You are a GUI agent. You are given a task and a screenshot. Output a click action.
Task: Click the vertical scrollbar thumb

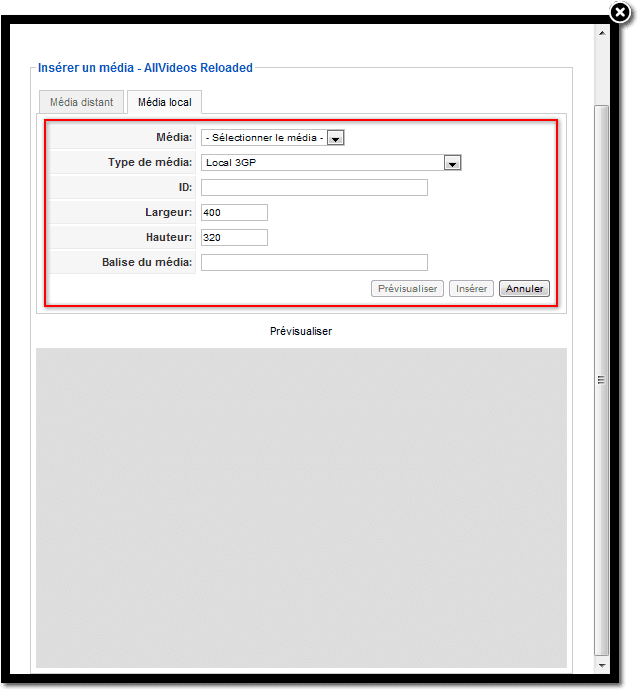601,380
